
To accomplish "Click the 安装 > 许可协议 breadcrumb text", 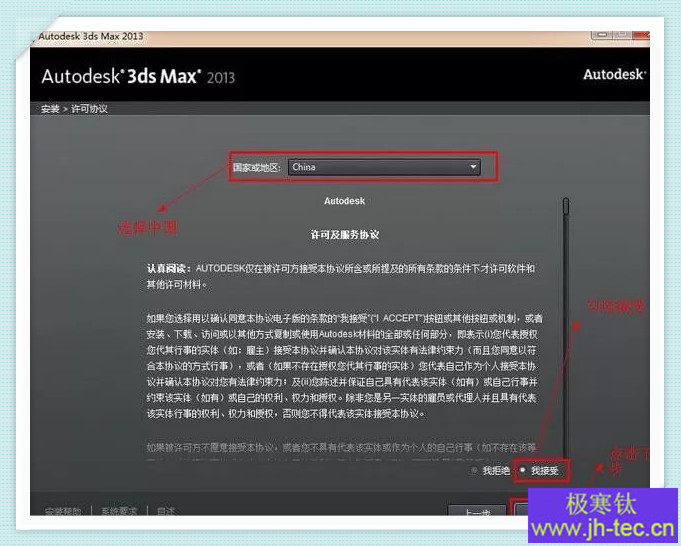I will click(x=74, y=109).
